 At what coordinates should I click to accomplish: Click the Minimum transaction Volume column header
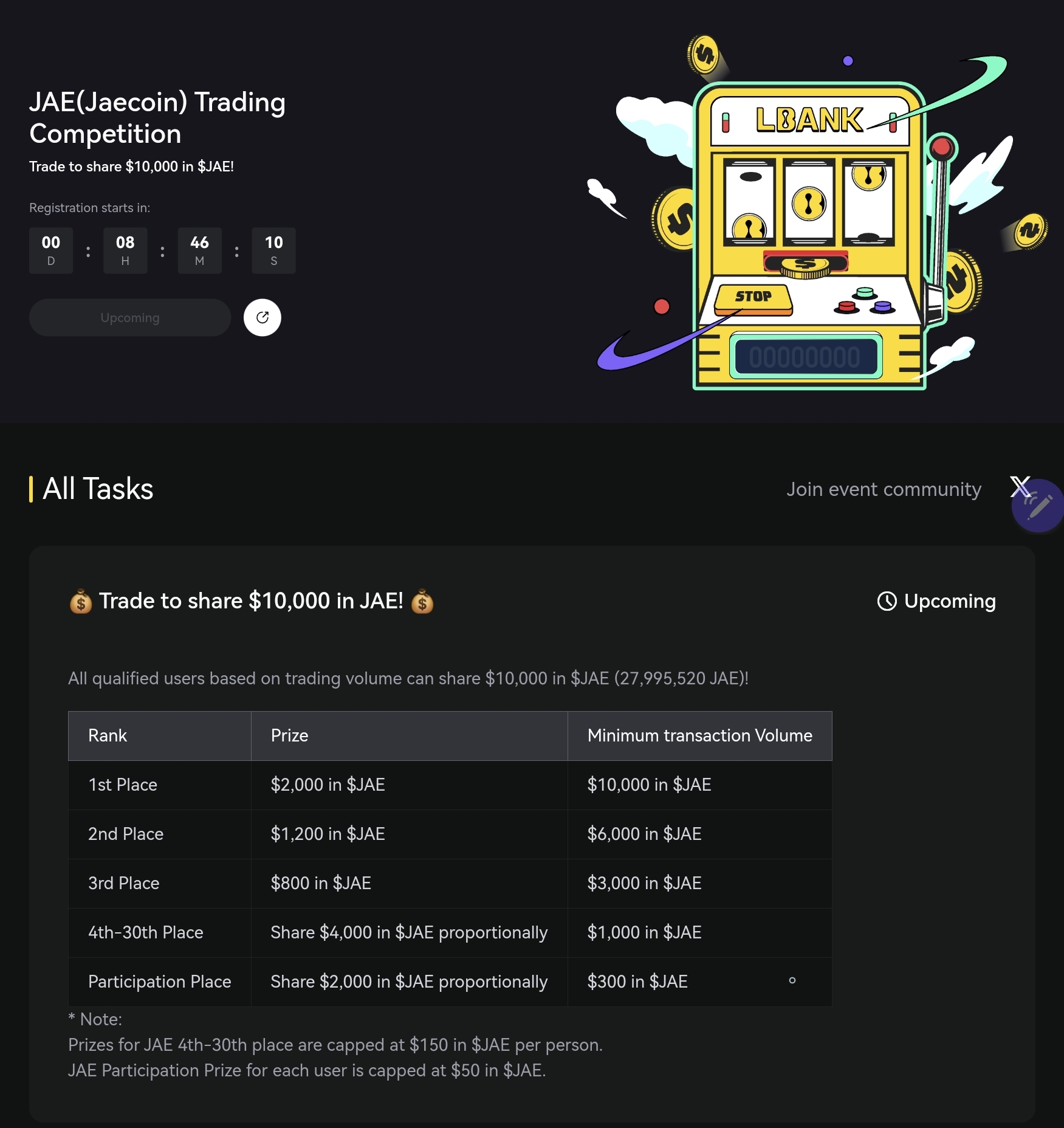[x=700, y=735]
